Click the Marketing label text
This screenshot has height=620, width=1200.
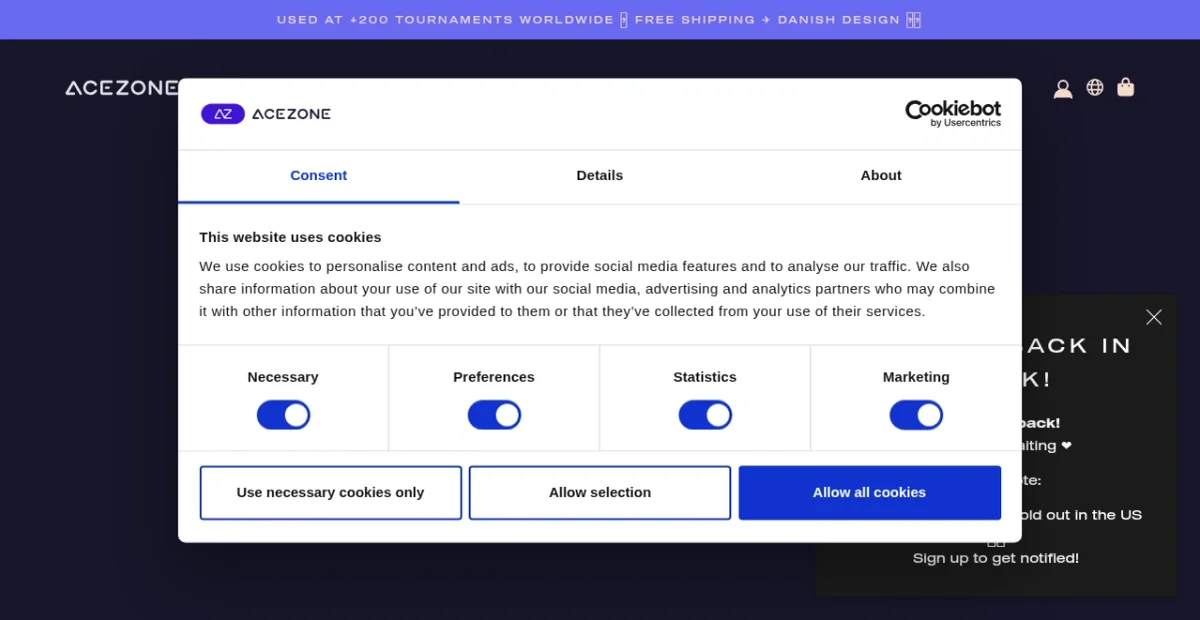[916, 377]
